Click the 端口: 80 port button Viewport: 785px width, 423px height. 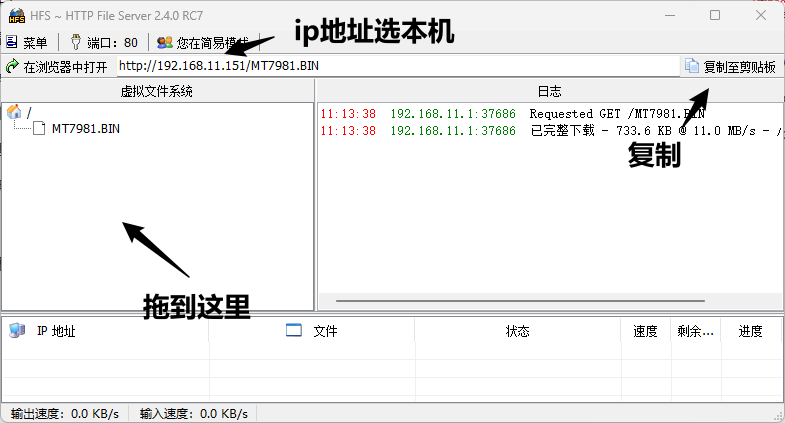(103, 43)
